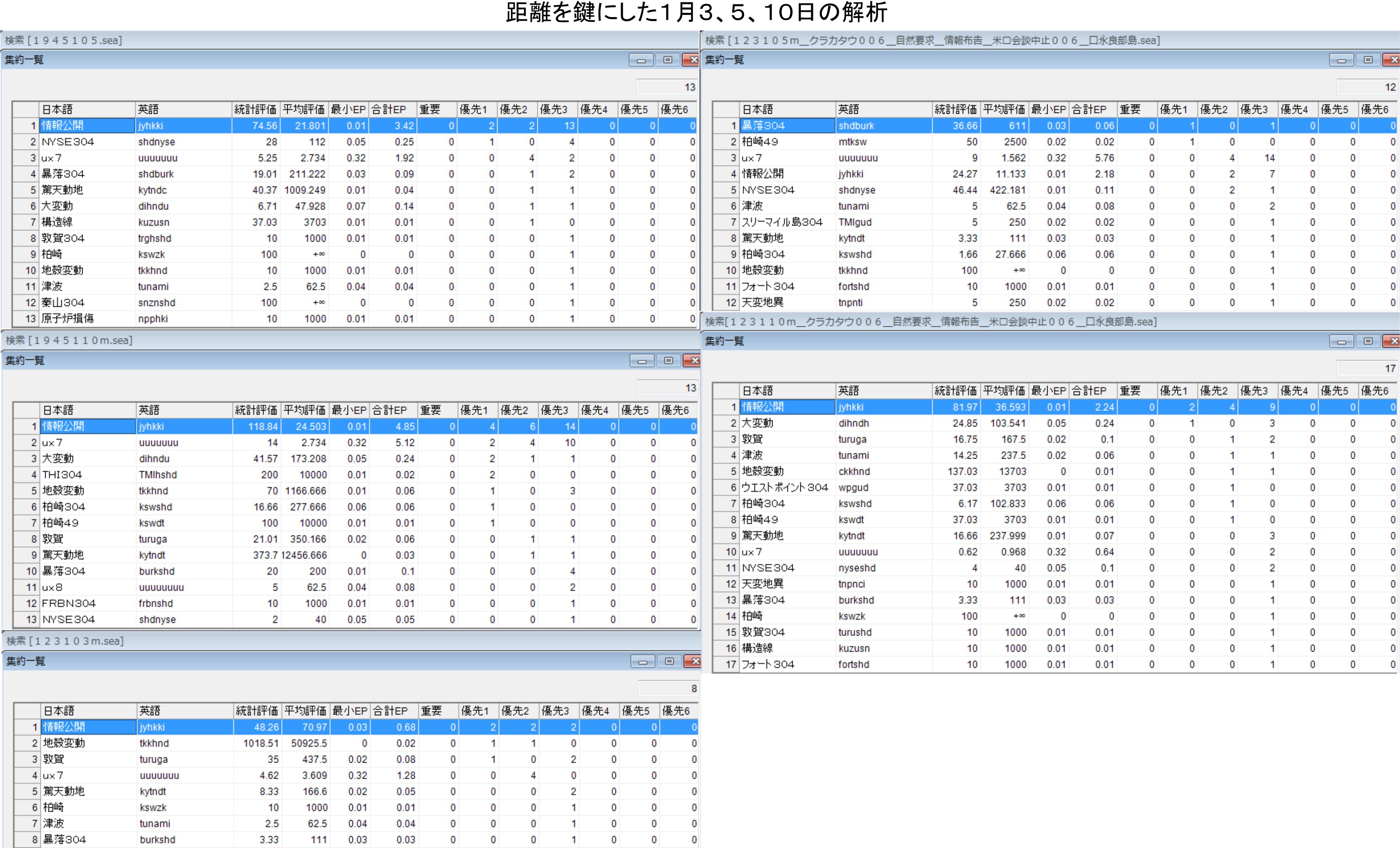Restore the 集約一覧 window showing count 12

pos(1368,60)
